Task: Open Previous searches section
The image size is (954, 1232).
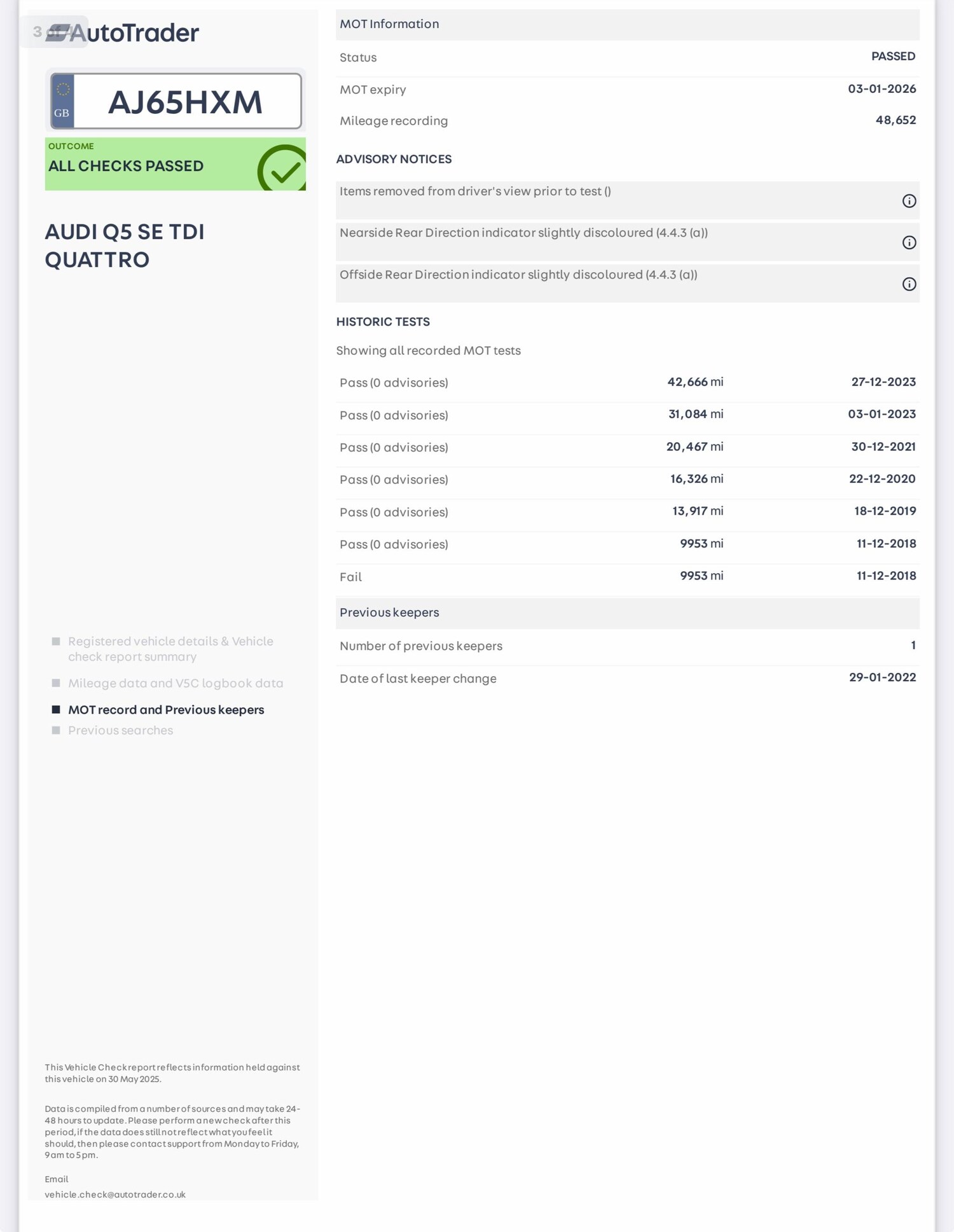Action: [x=120, y=730]
